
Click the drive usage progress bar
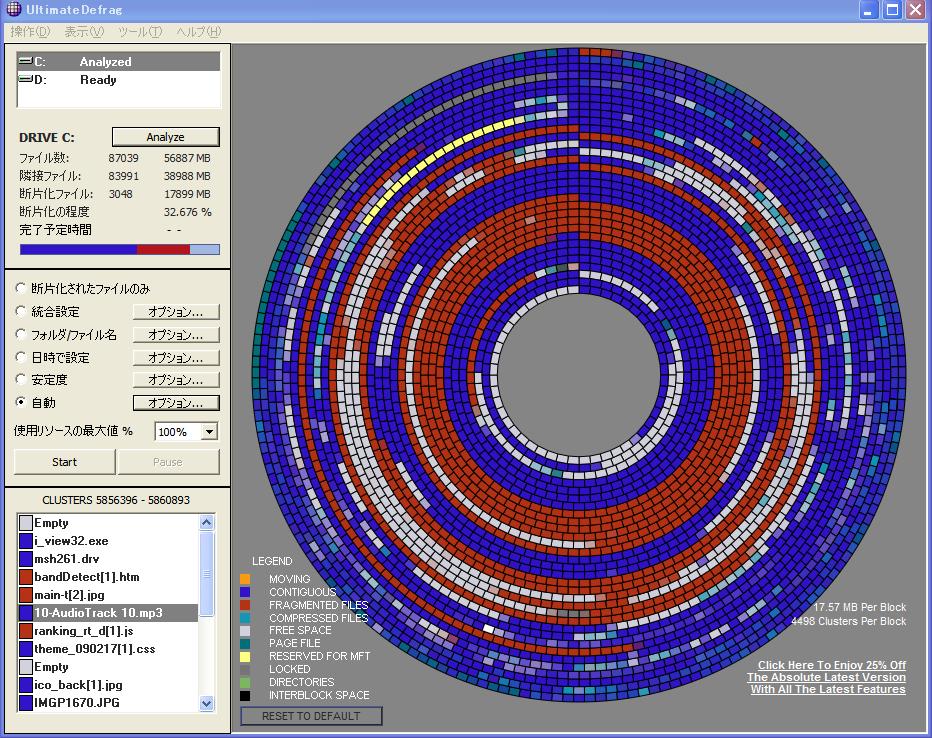[119, 250]
